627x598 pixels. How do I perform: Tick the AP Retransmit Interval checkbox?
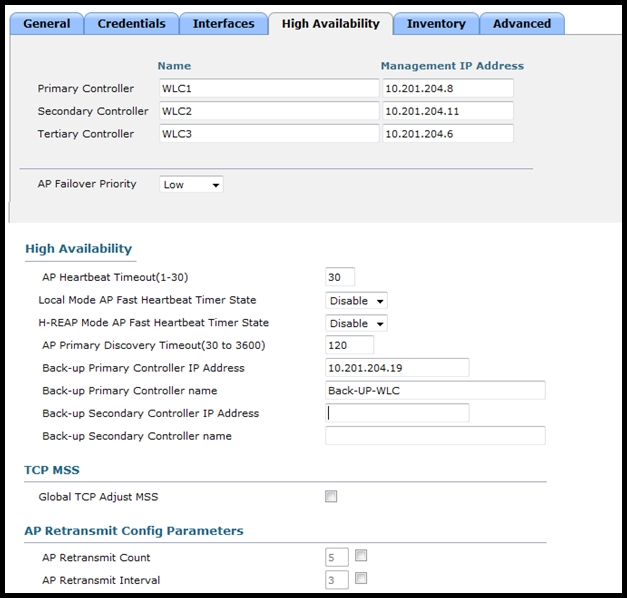(x=361, y=578)
